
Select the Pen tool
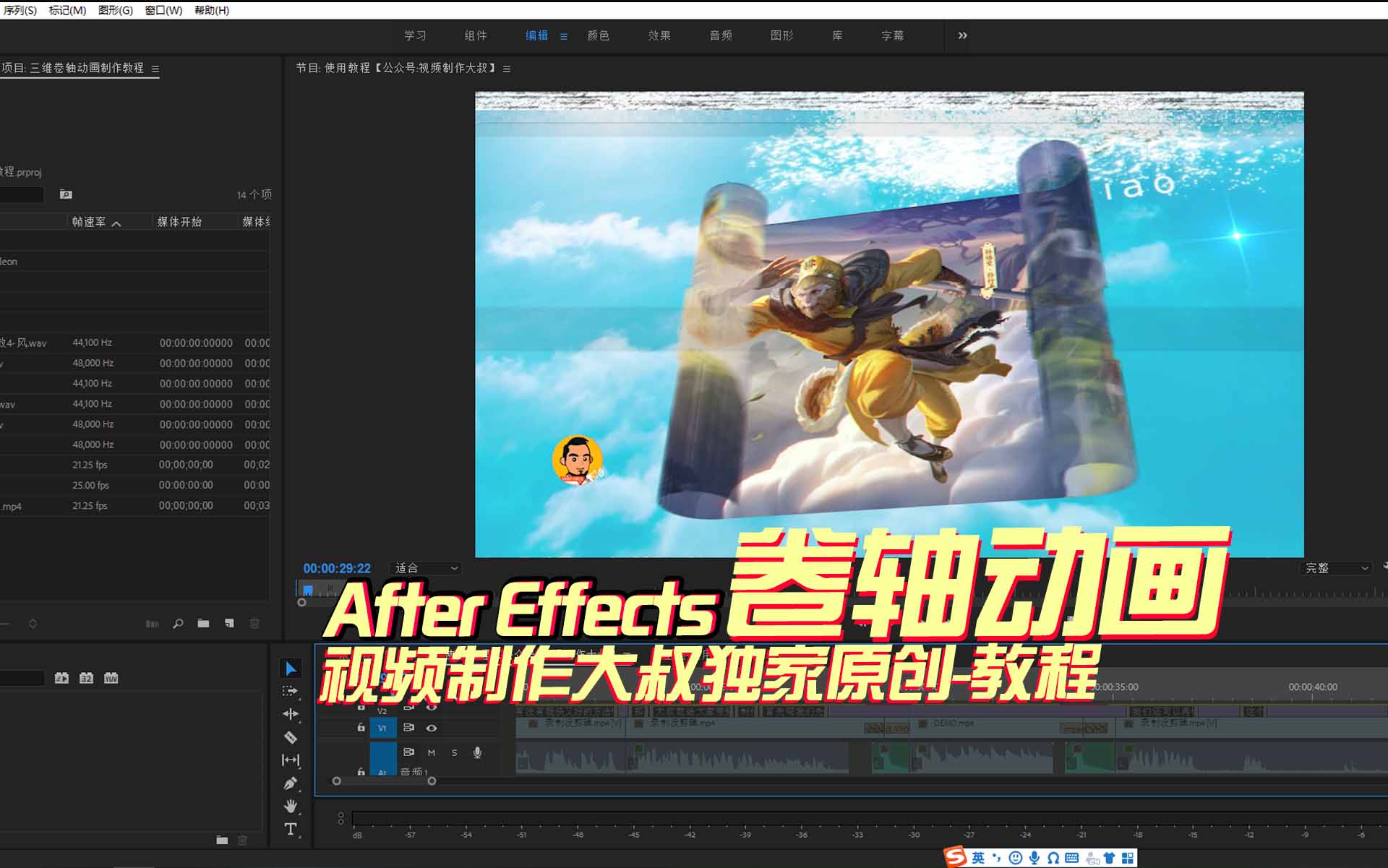click(291, 783)
